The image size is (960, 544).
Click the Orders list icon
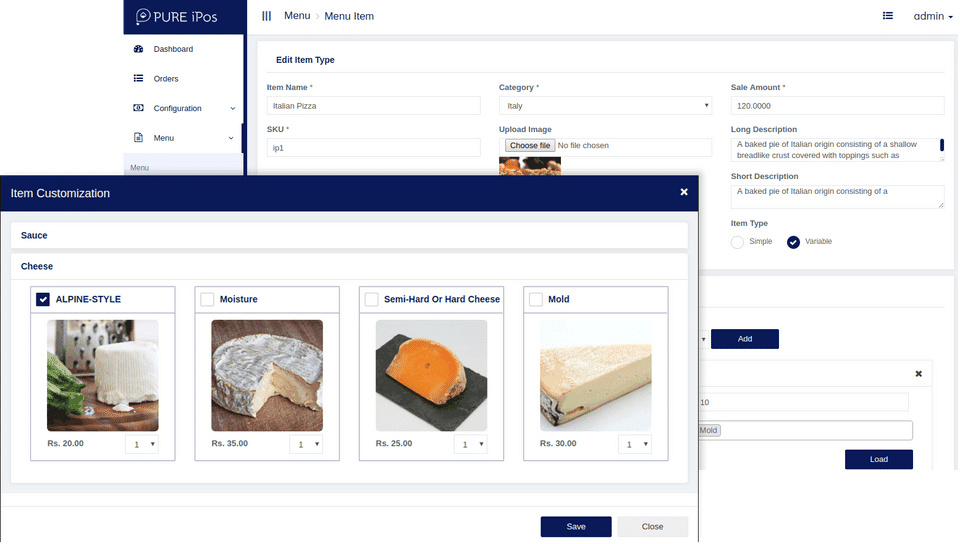(x=138, y=78)
